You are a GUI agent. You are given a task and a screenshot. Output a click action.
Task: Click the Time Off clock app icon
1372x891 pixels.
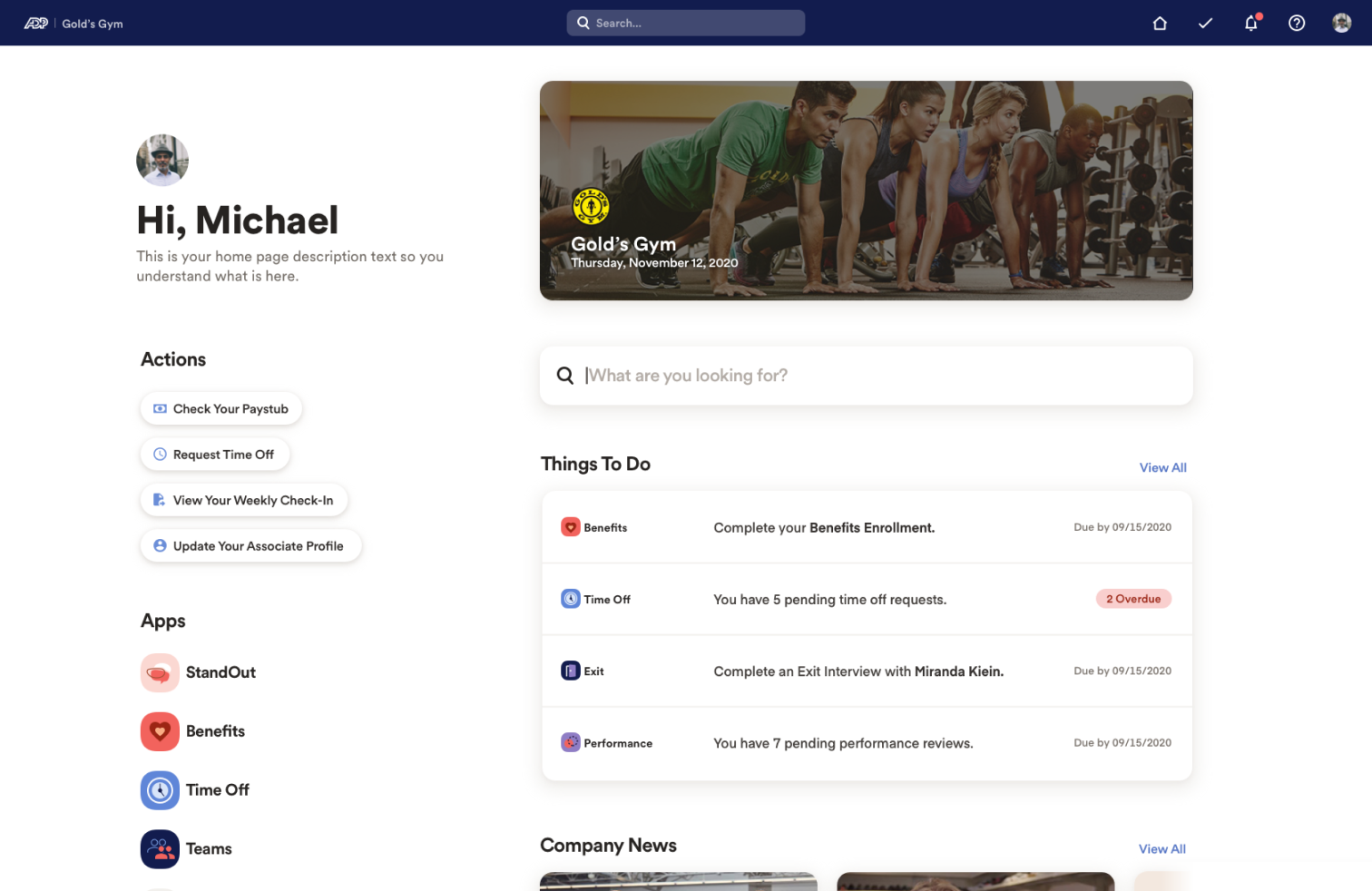160,790
